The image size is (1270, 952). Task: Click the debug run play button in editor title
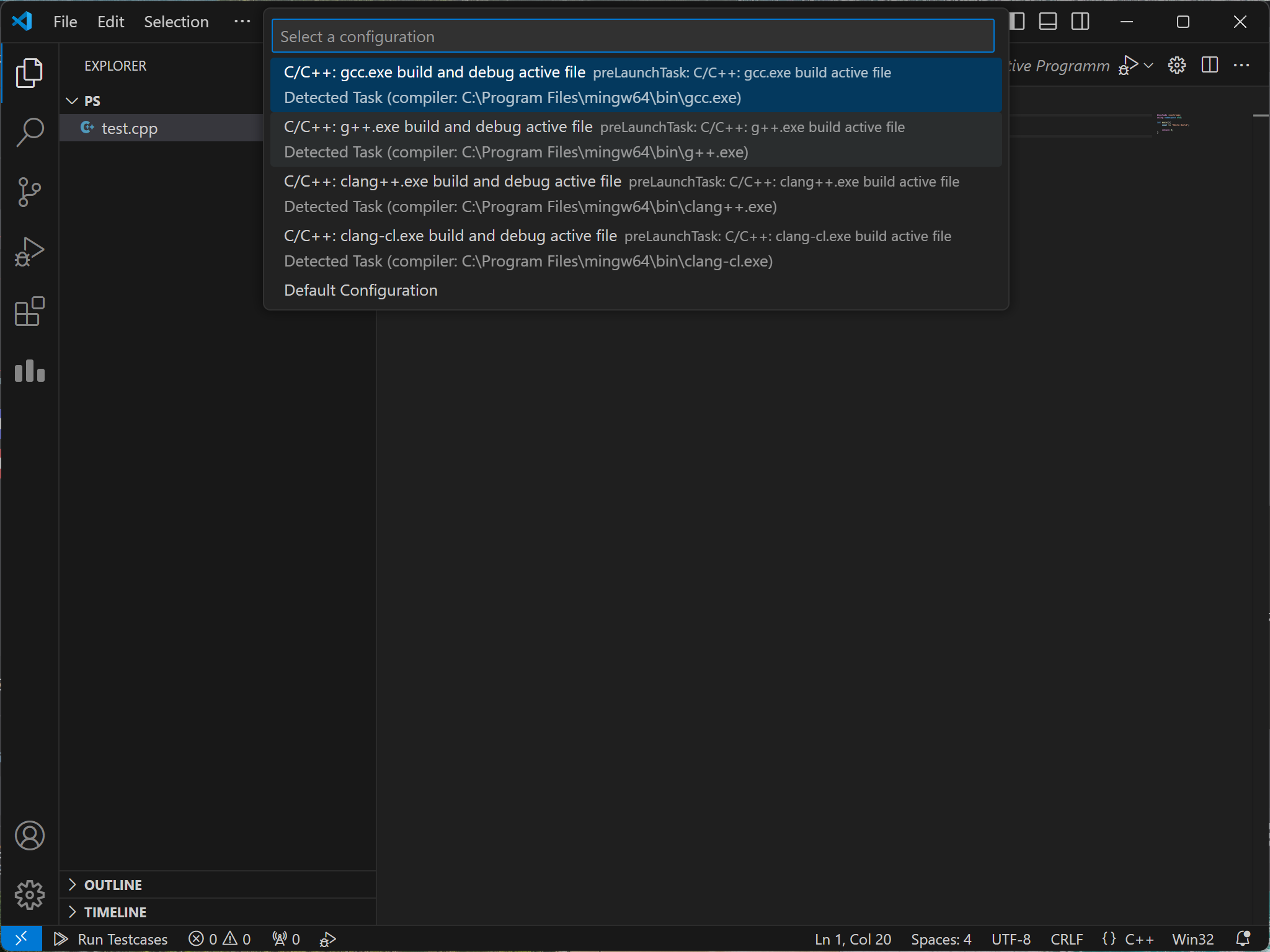point(1129,65)
